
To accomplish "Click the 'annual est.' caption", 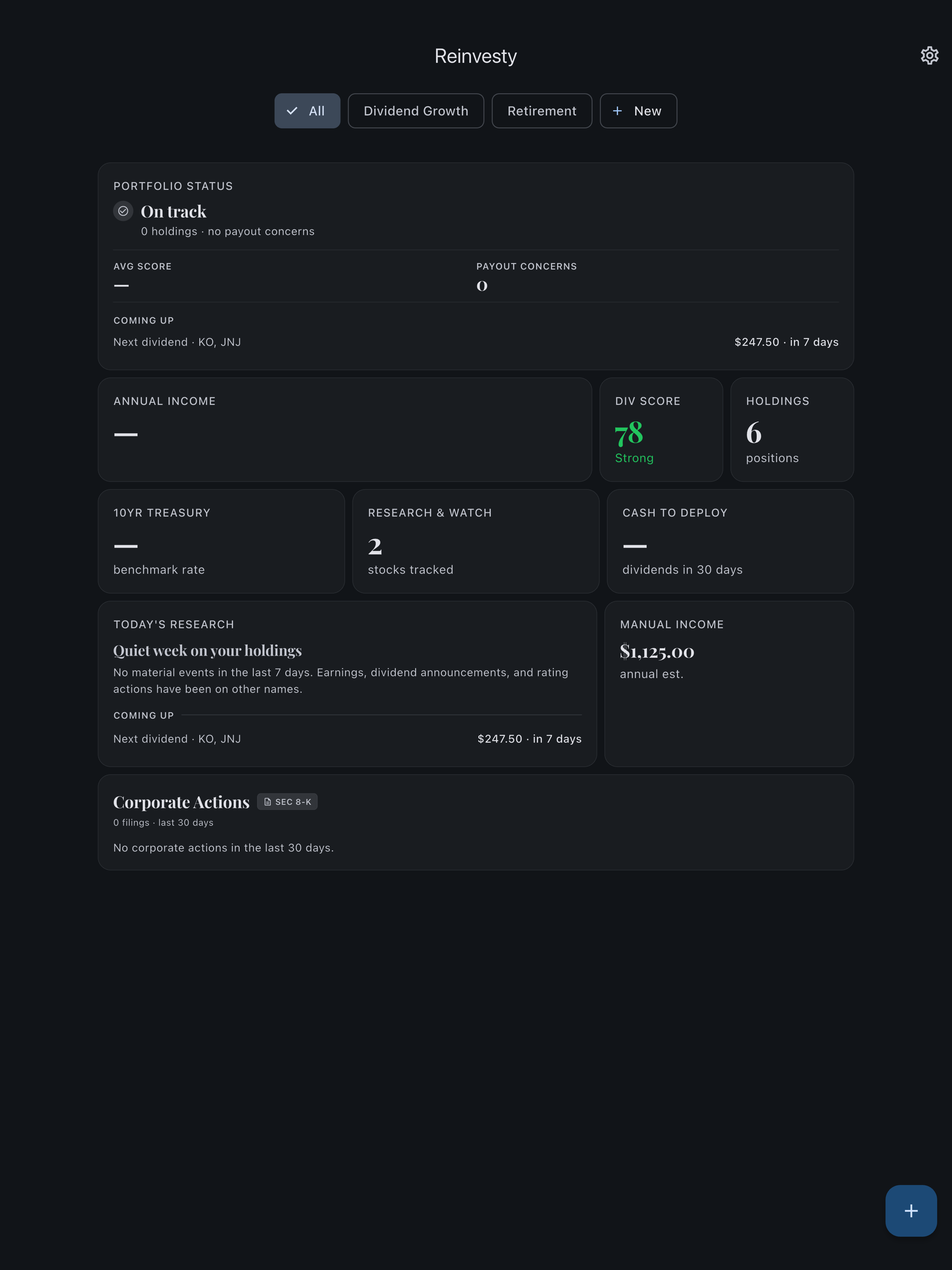I will click(x=651, y=674).
